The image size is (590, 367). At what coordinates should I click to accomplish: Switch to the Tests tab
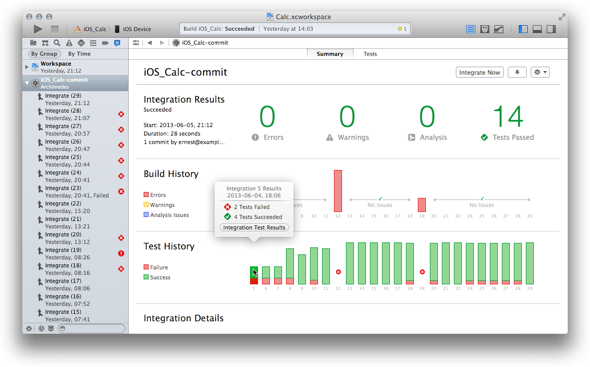point(370,54)
